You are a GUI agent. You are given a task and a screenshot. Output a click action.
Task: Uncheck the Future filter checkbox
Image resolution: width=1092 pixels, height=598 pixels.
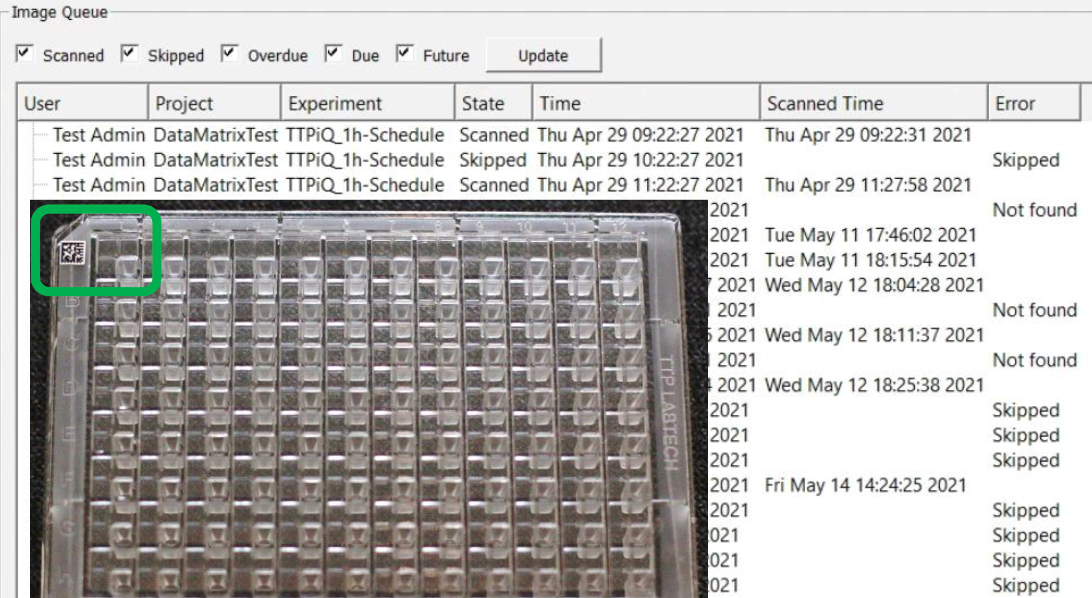point(404,54)
